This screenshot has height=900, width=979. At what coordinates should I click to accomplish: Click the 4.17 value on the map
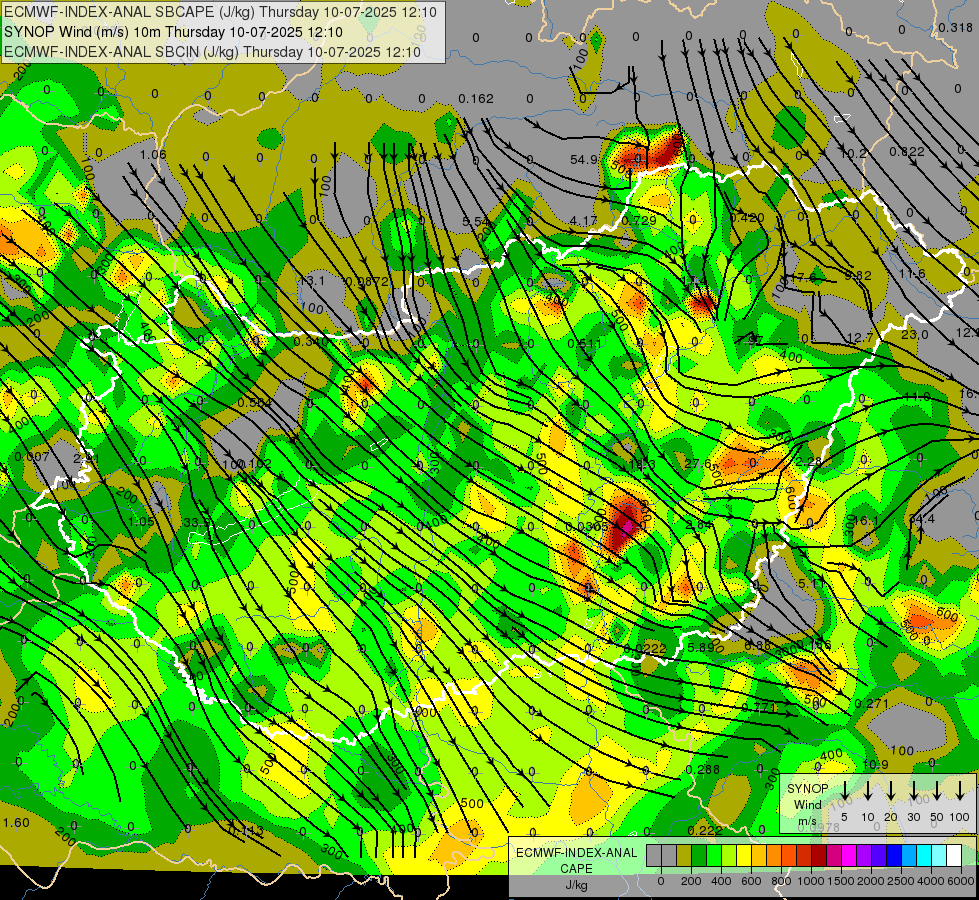[x=583, y=220]
